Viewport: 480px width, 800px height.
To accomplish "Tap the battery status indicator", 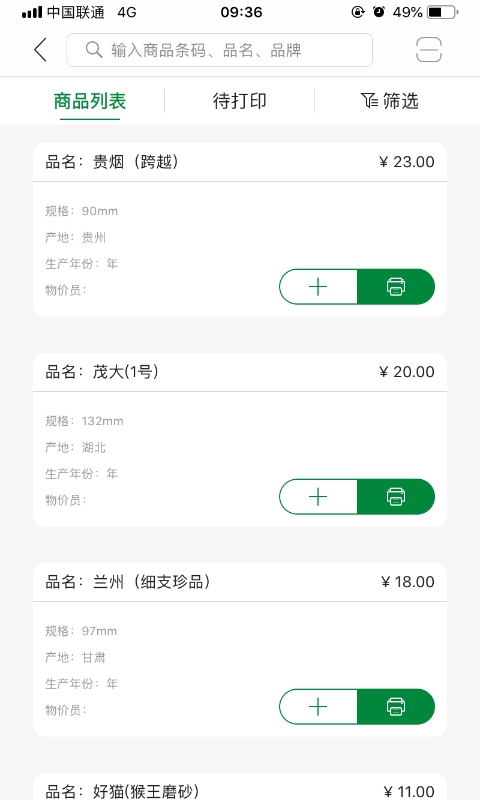I will (x=442, y=12).
